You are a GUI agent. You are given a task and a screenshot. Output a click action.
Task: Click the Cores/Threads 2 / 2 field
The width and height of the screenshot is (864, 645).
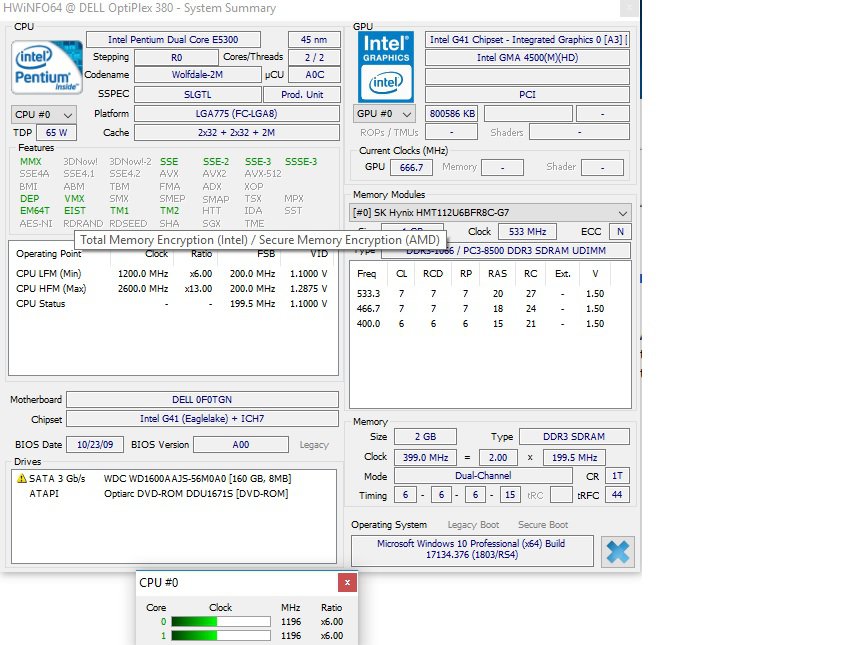(314, 57)
